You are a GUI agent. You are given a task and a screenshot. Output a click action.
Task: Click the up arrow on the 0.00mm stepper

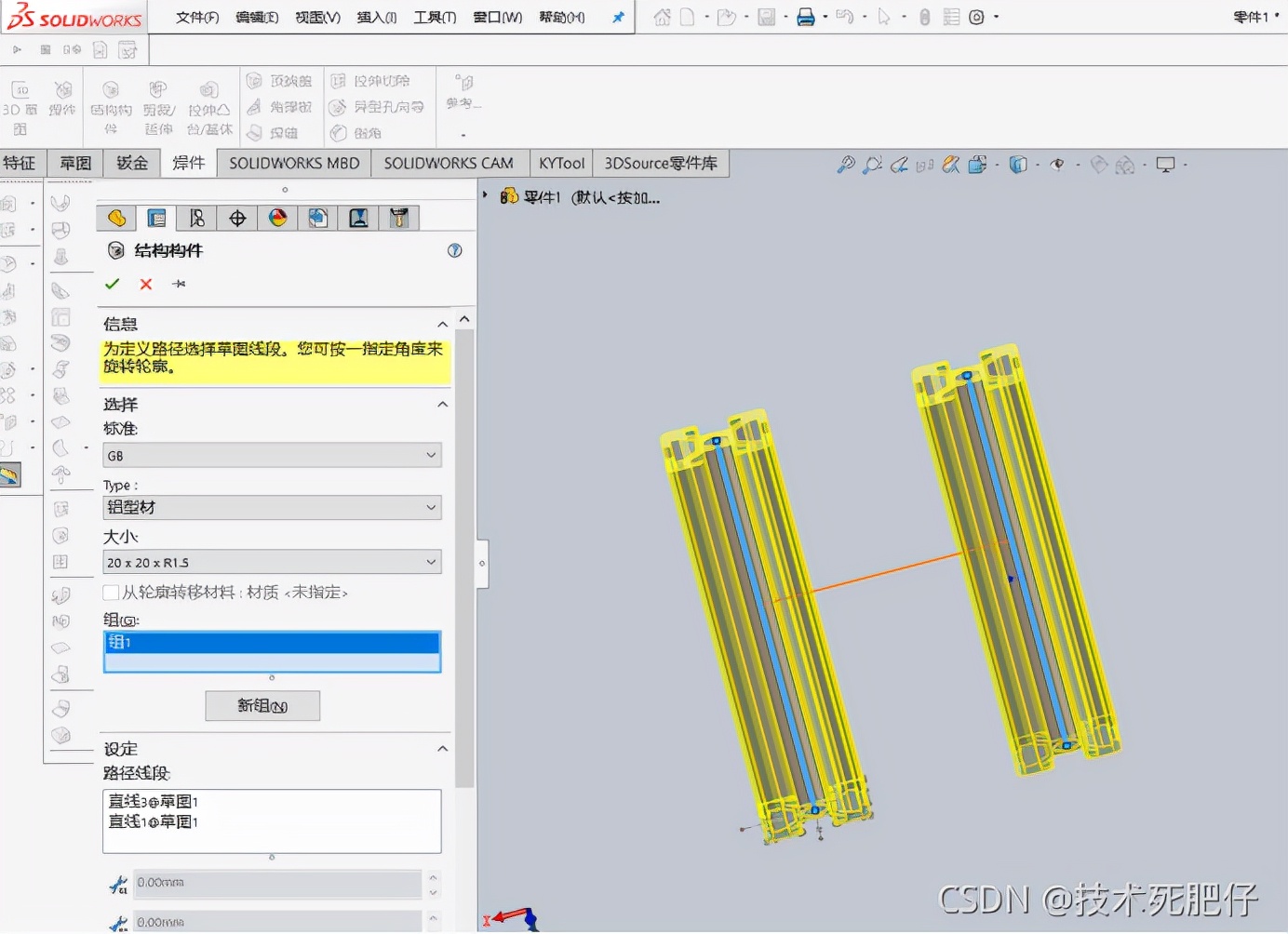pos(432,877)
